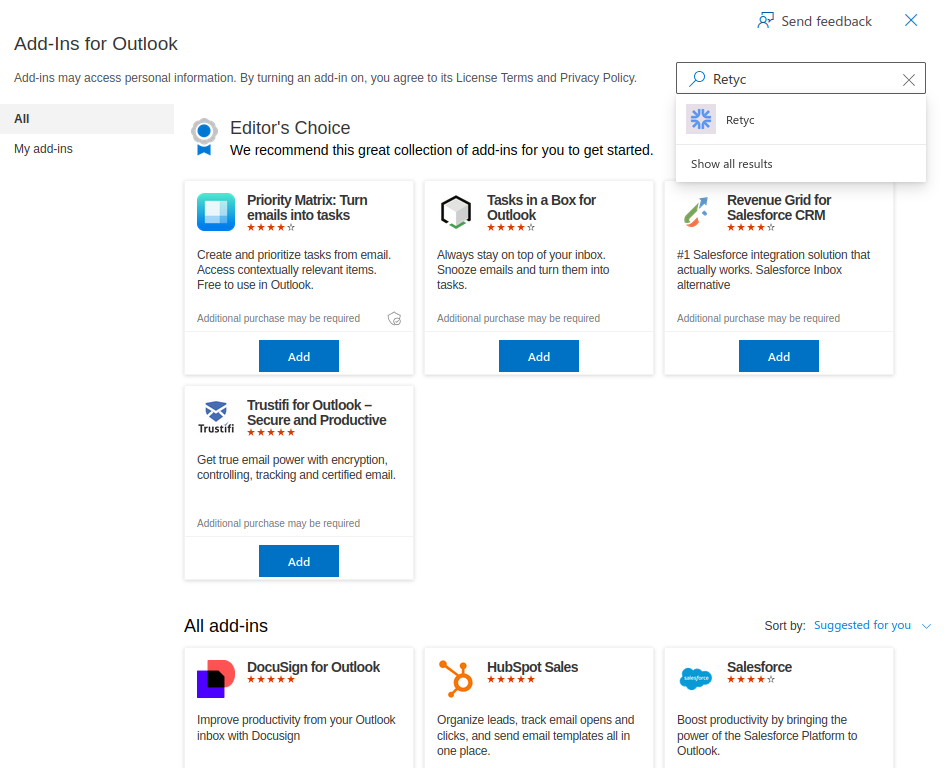951x768 pixels.
Task: Open Salesforce add-in title
Action: pyautogui.click(x=759, y=667)
